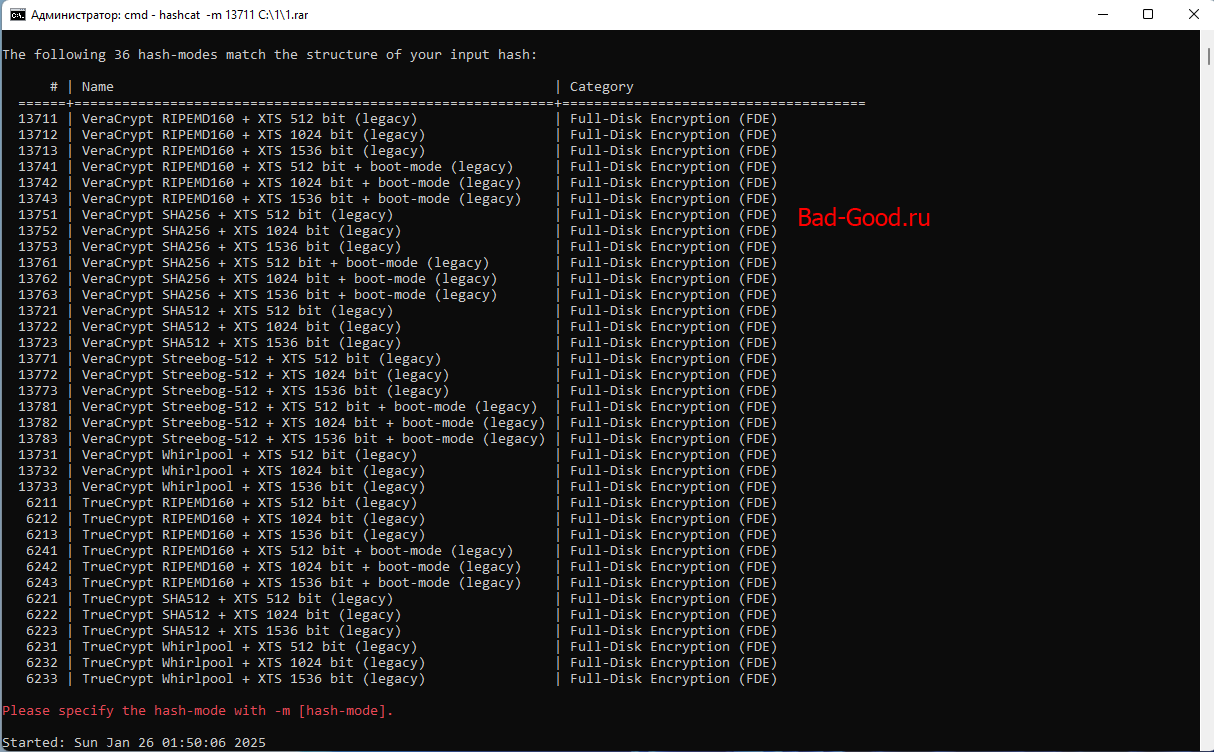Click hash-mode number 13763
This screenshot has height=752, width=1214.
pos(38,295)
